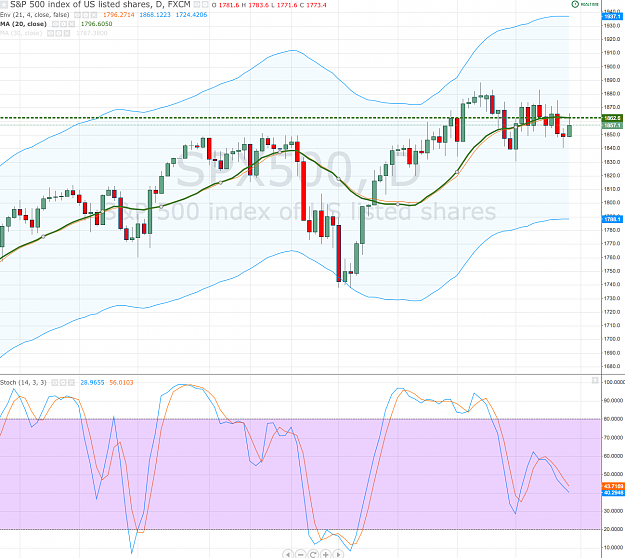This screenshot has width=625, height=558.
Task: Zoom out using the minus button
Action: point(300,554)
